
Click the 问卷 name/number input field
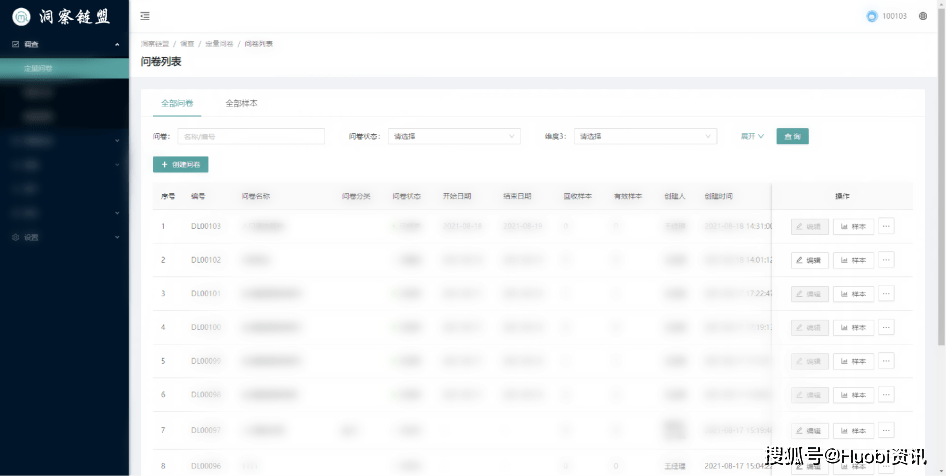click(x=251, y=136)
